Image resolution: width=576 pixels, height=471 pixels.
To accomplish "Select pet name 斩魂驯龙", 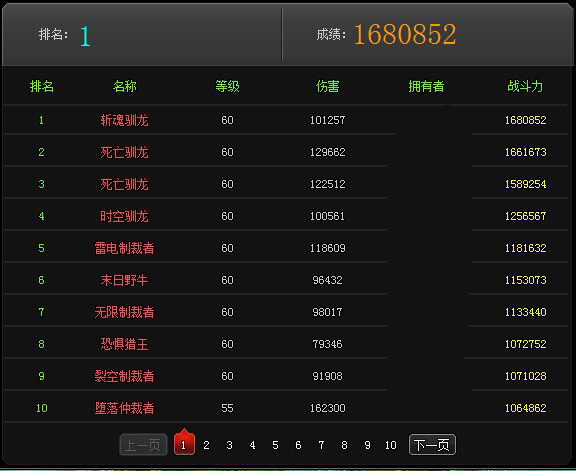I will (x=125, y=120).
